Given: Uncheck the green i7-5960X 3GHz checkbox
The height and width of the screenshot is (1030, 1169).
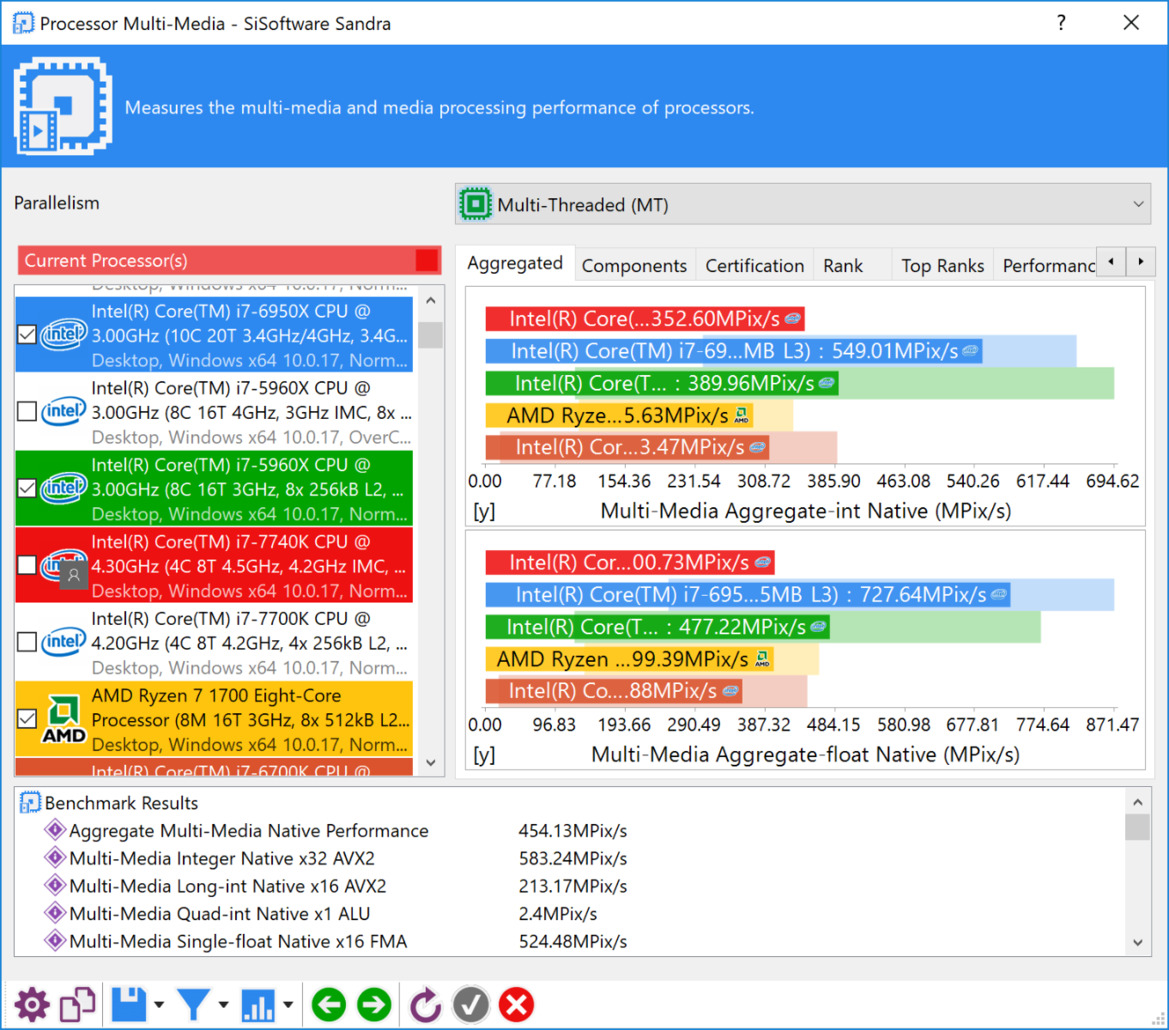Looking at the screenshot, I should click(x=27, y=488).
